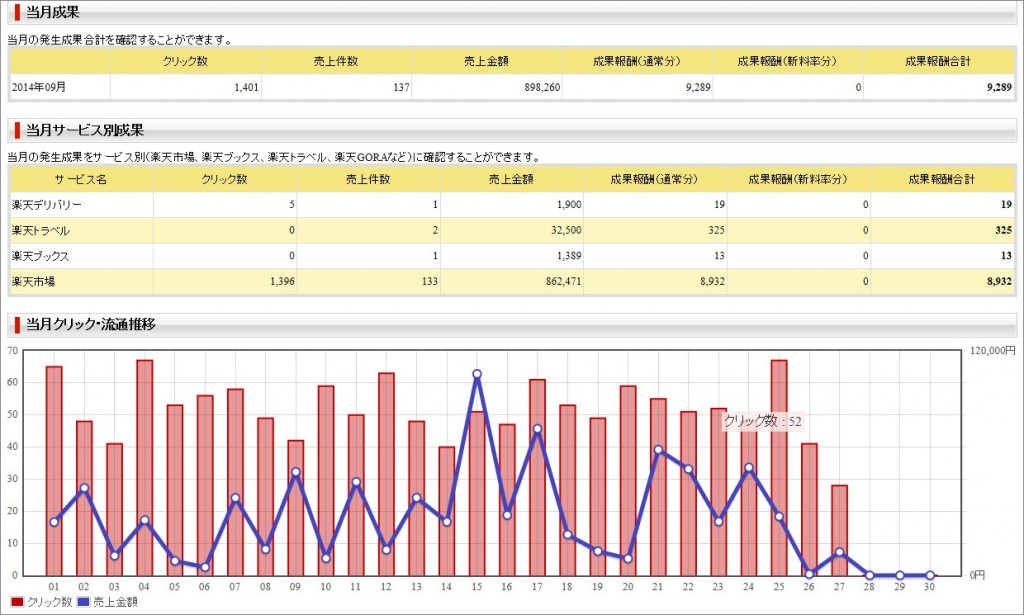Click the monthly sales amount 898,260
Viewport: 1024px width, 615px height.
542,87
